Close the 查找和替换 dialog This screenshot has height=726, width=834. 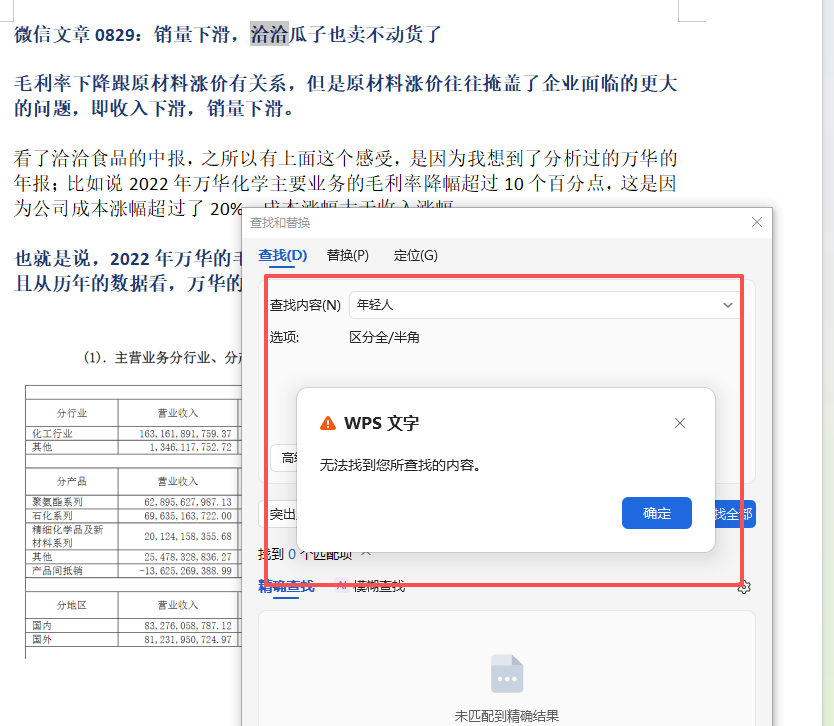(x=756, y=222)
